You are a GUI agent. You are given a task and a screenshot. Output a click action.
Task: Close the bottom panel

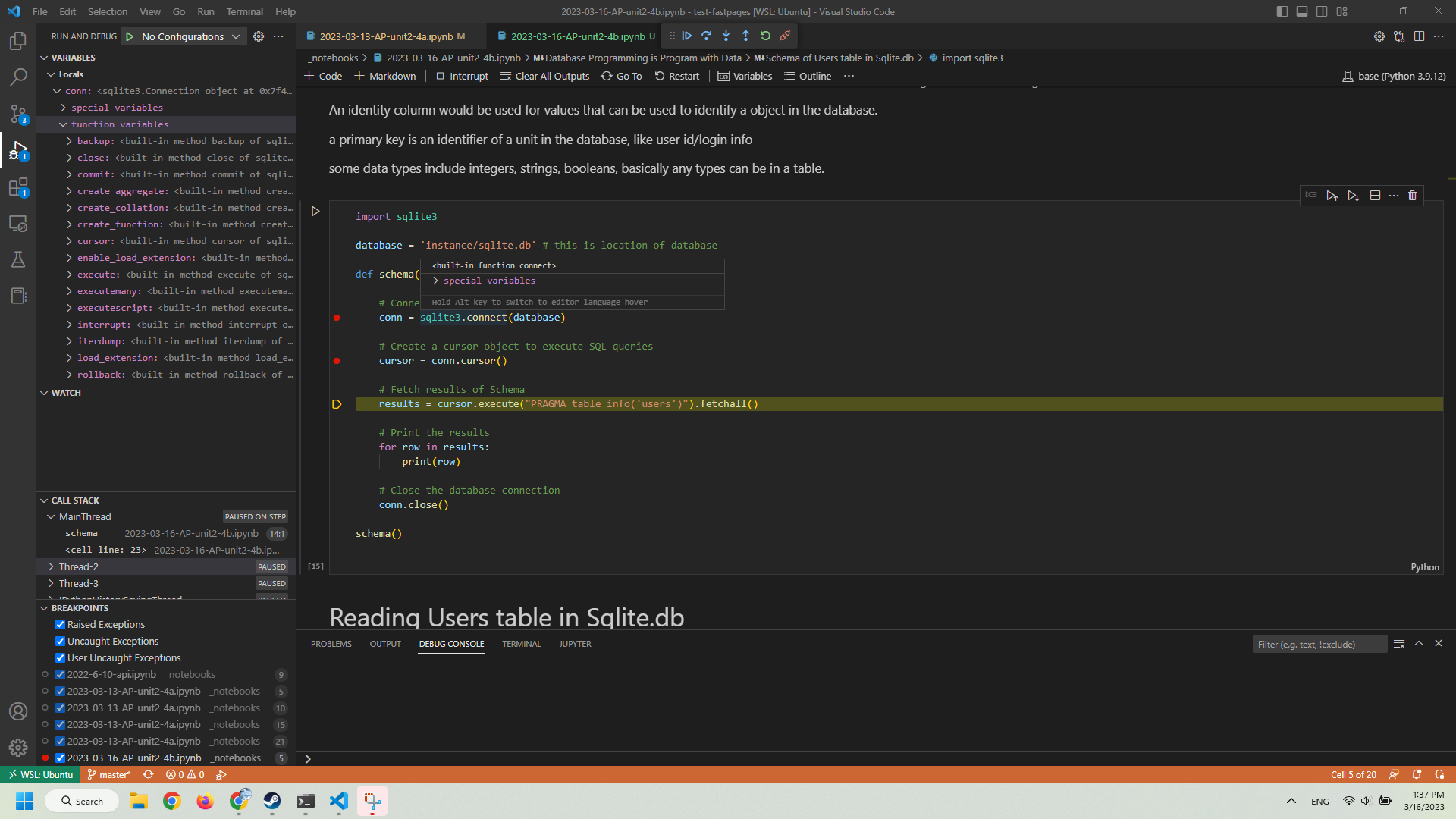[x=1439, y=644]
